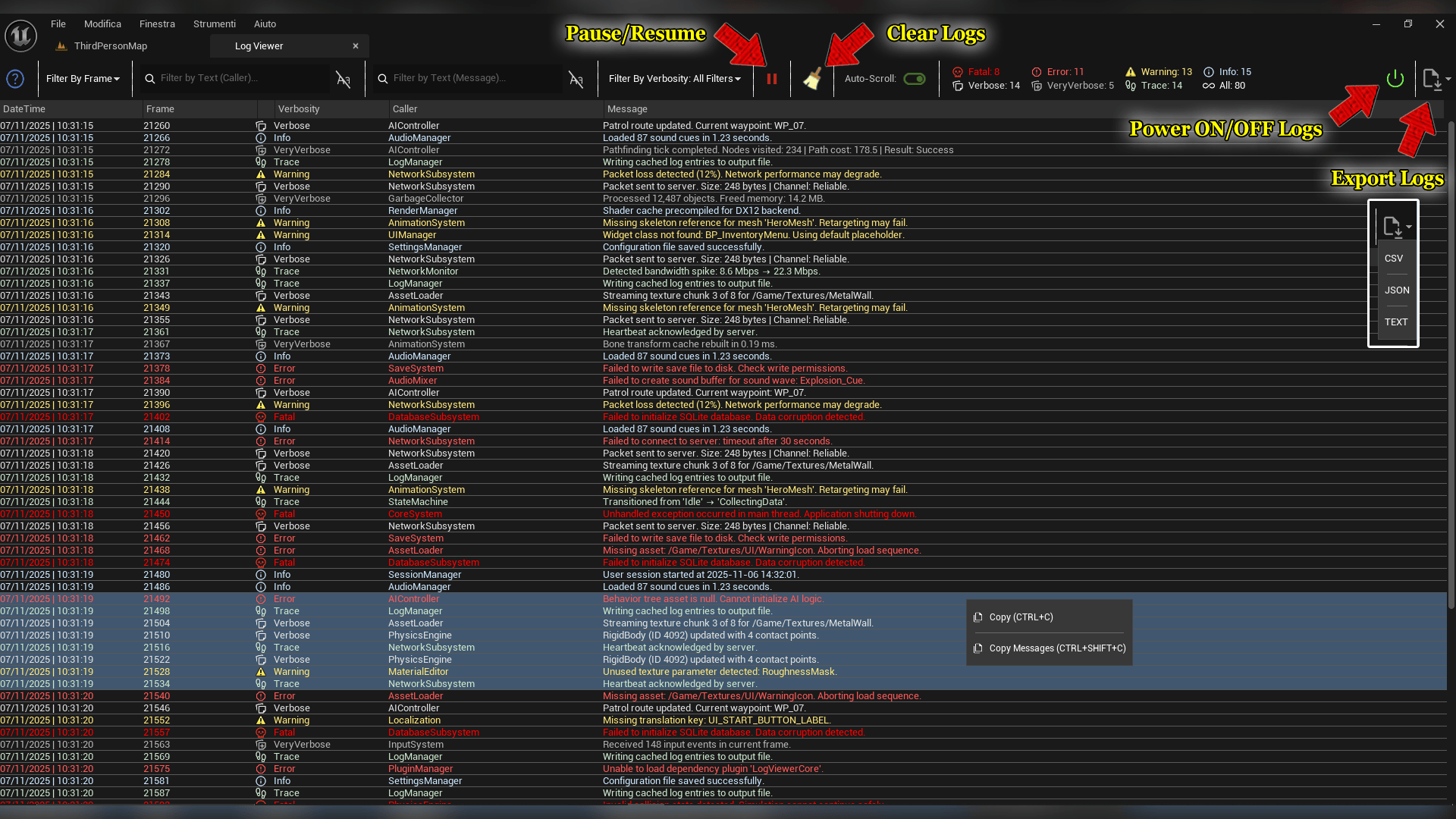The height and width of the screenshot is (819, 1456).
Task: Choose TEXT export format
Action: [1395, 322]
